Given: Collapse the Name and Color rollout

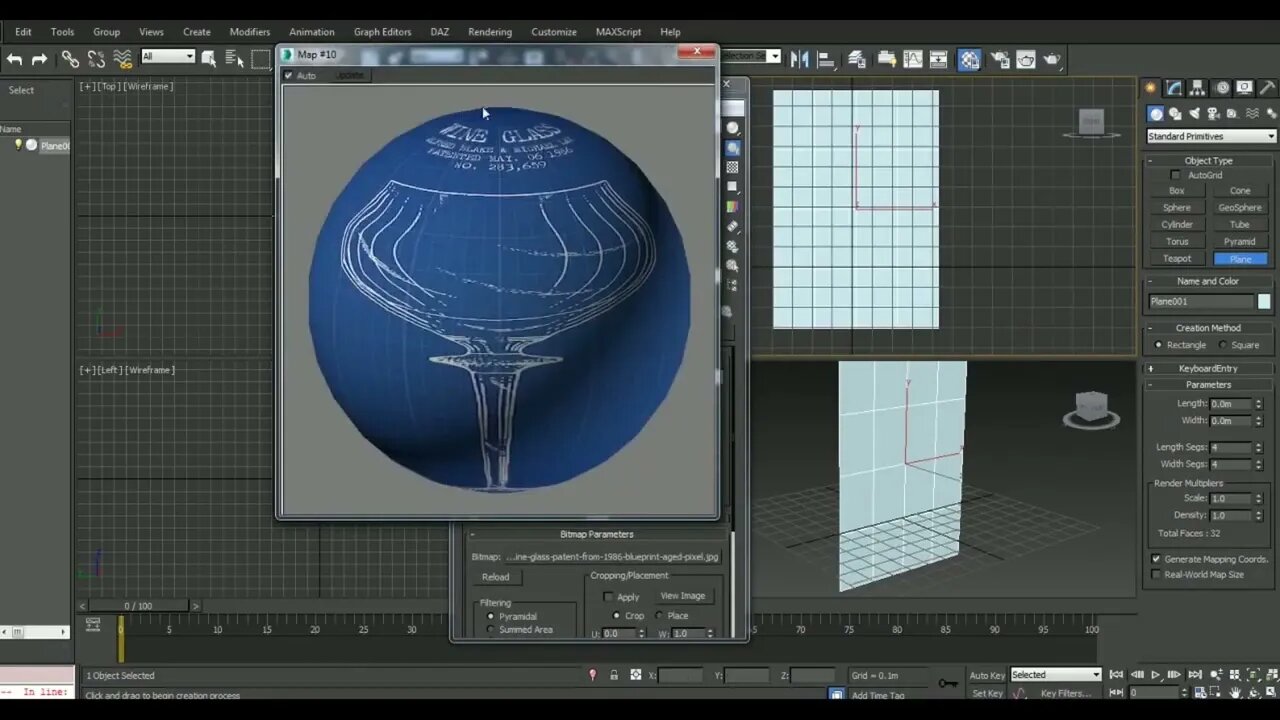Looking at the screenshot, I should click(1208, 281).
